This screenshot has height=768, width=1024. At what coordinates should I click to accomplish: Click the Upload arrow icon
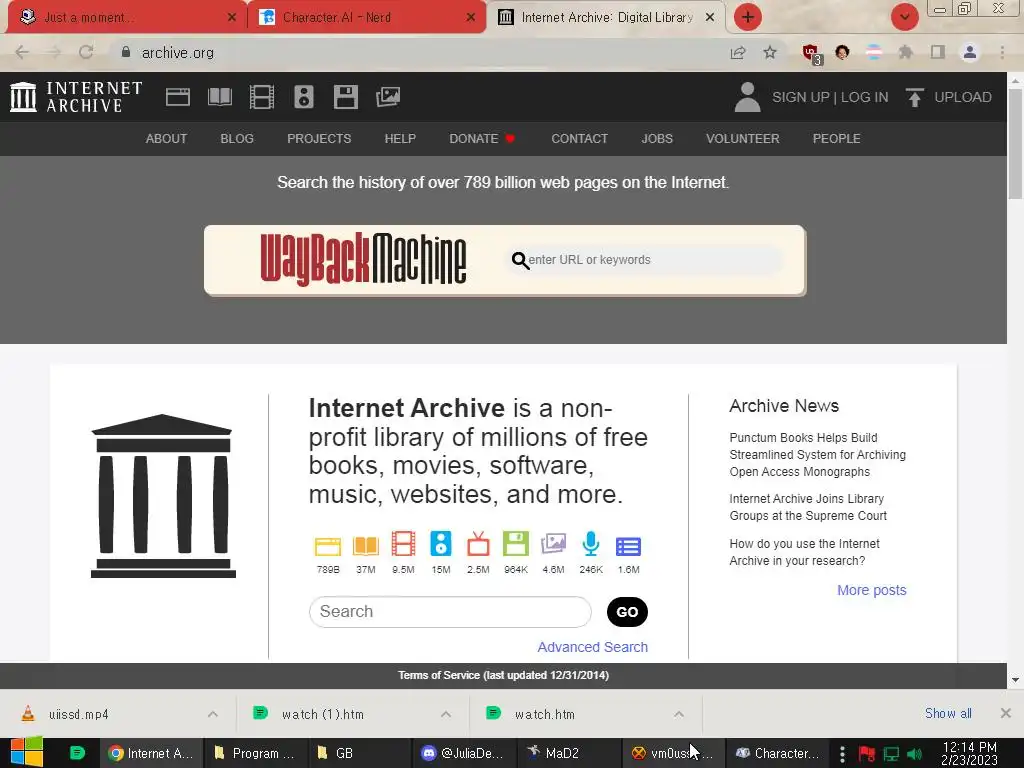914,97
